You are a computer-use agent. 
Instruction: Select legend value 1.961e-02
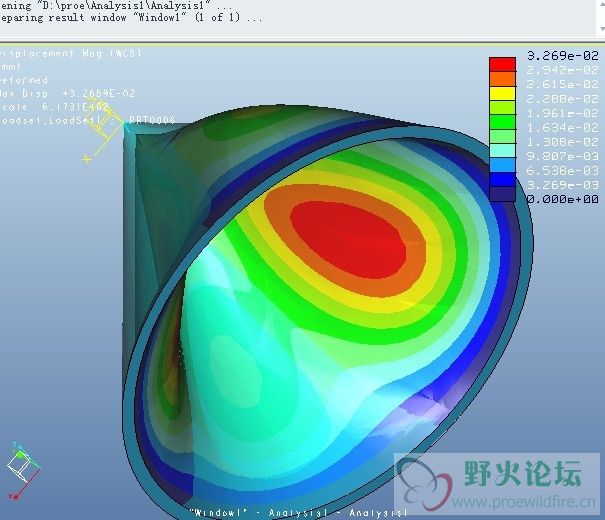pyautogui.click(x=563, y=113)
